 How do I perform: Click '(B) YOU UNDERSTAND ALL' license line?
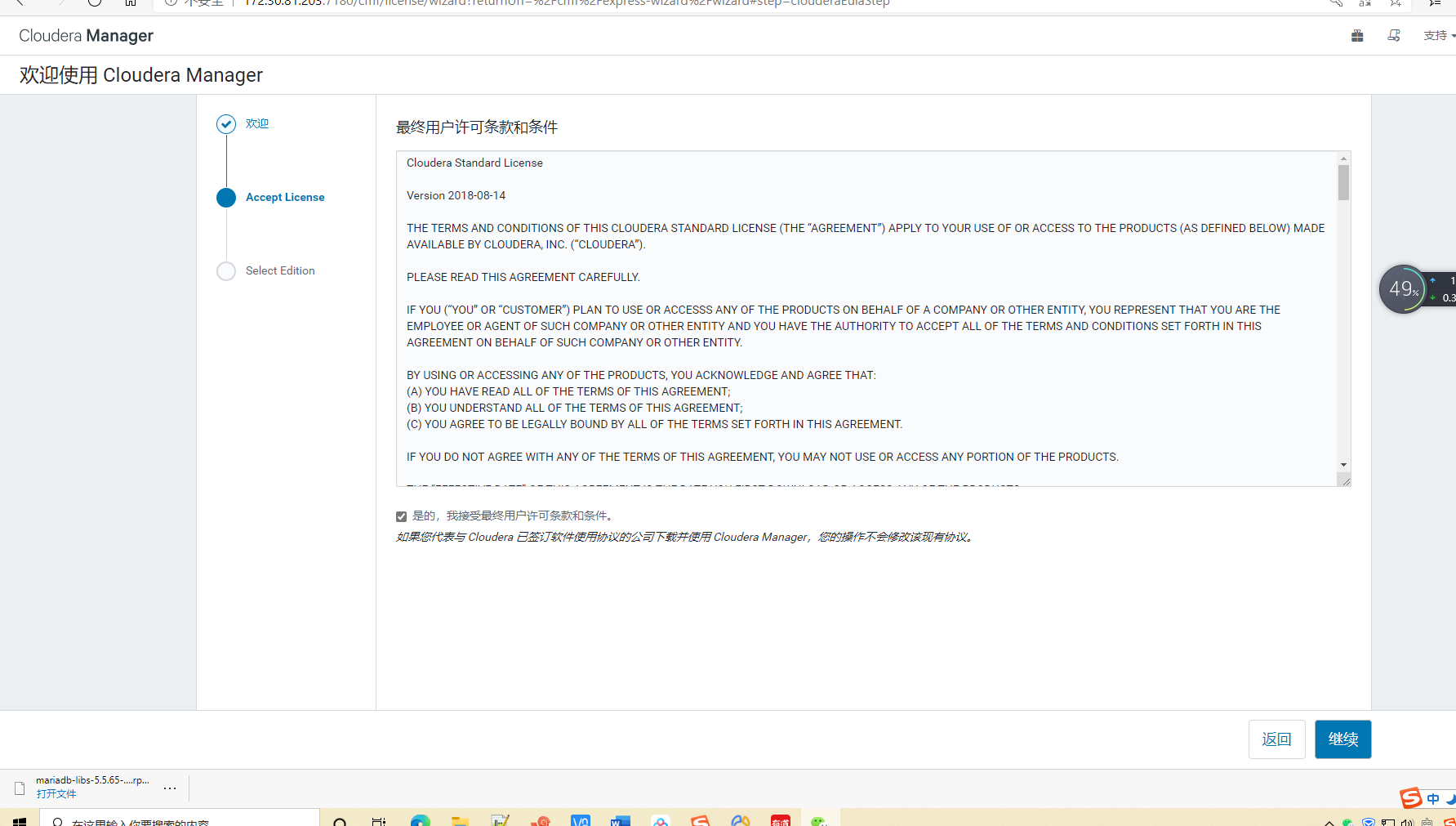coord(575,409)
